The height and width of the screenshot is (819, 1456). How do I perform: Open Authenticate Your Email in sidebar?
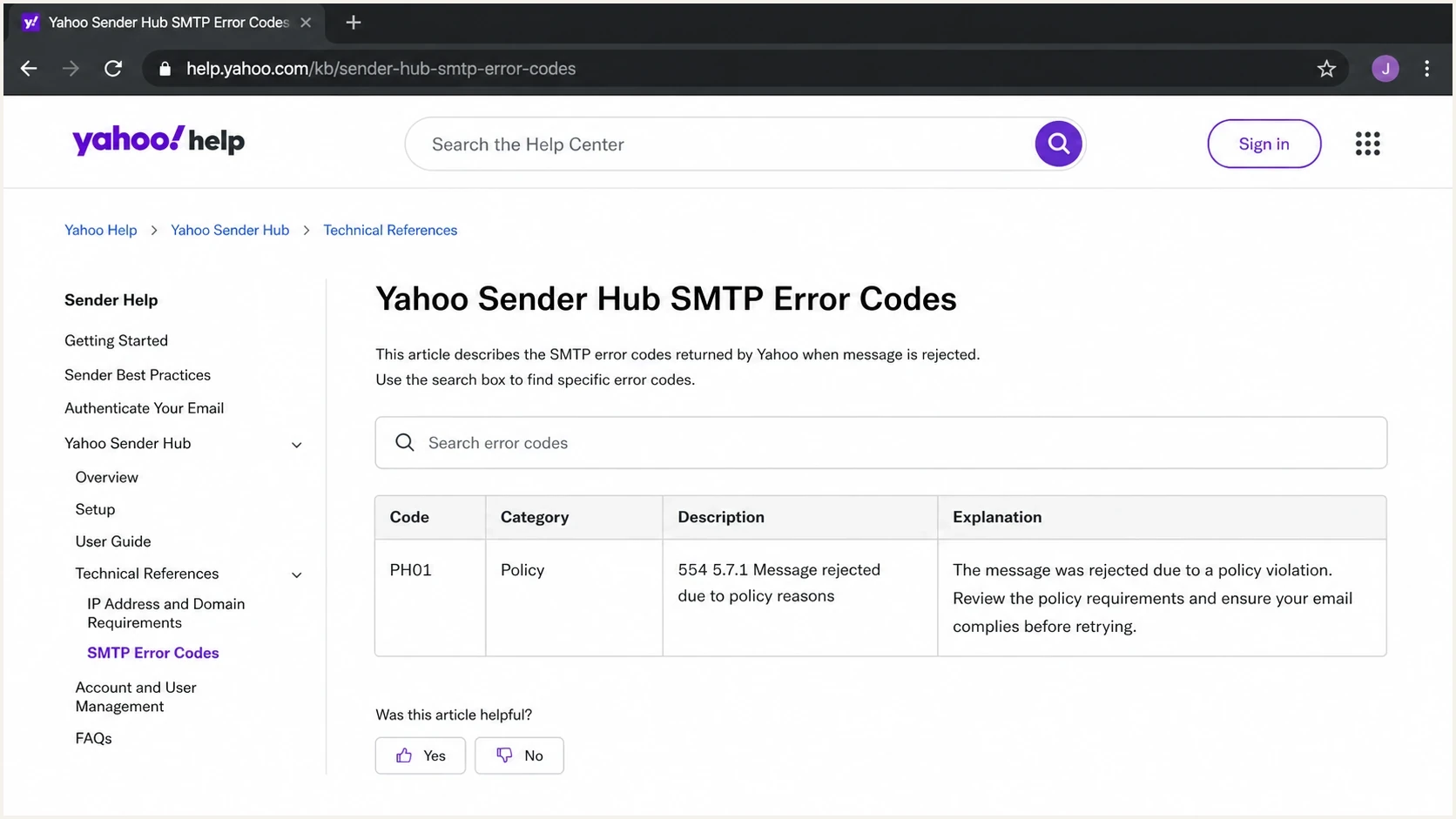144,408
